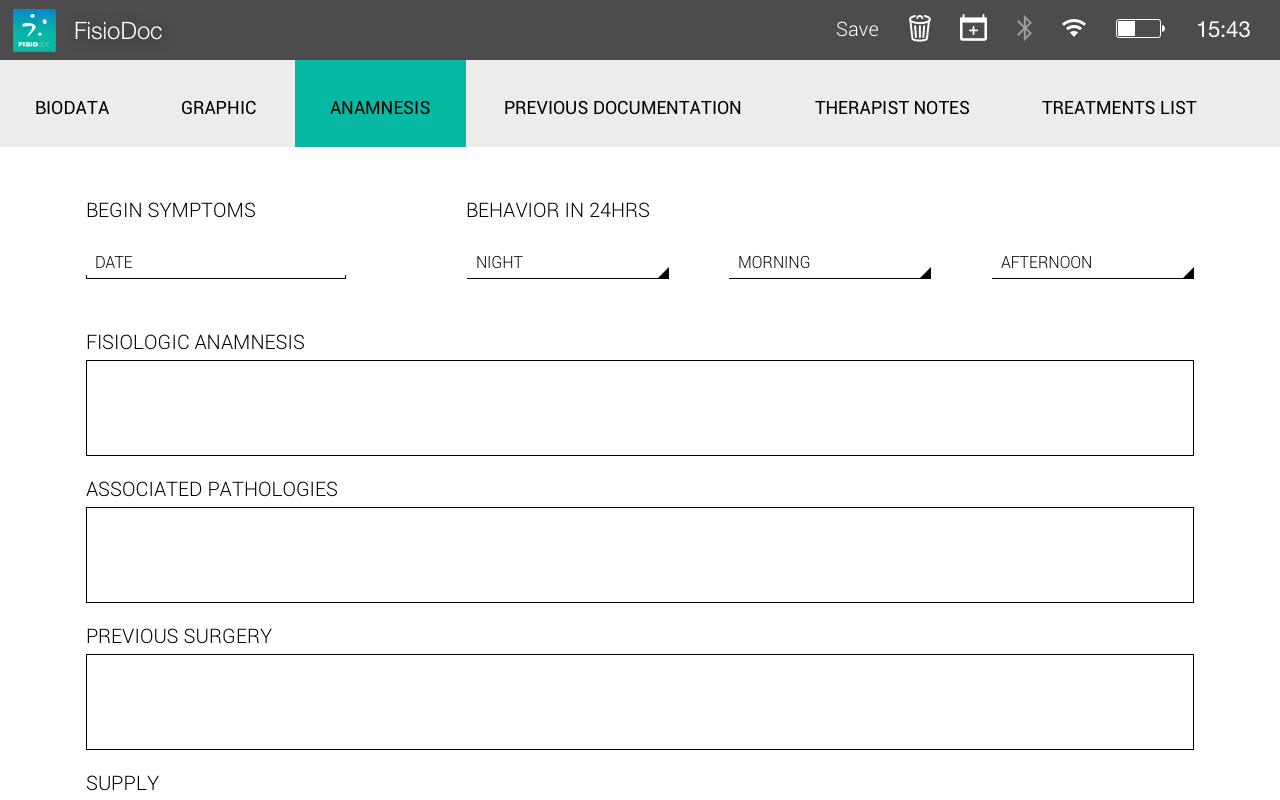Tap the FisioDoc app title
The height and width of the screenshot is (800, 1280).
pyautogui.click(x=118, y=31)
